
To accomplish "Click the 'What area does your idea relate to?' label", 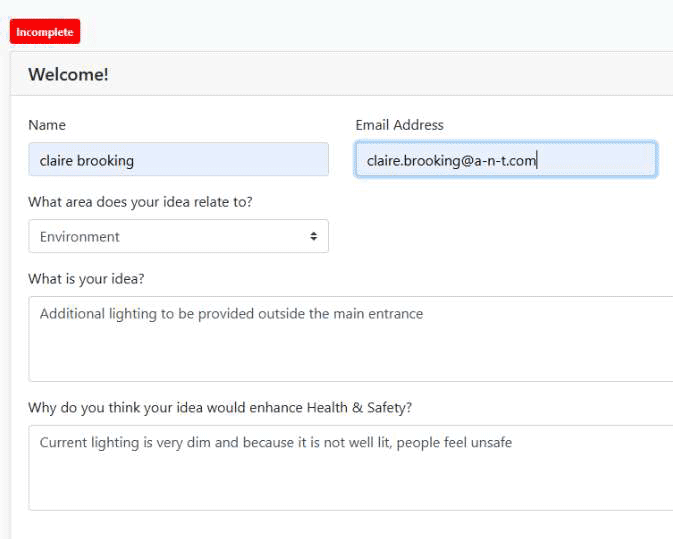I will pyautogui.click(x=140, y=202).
